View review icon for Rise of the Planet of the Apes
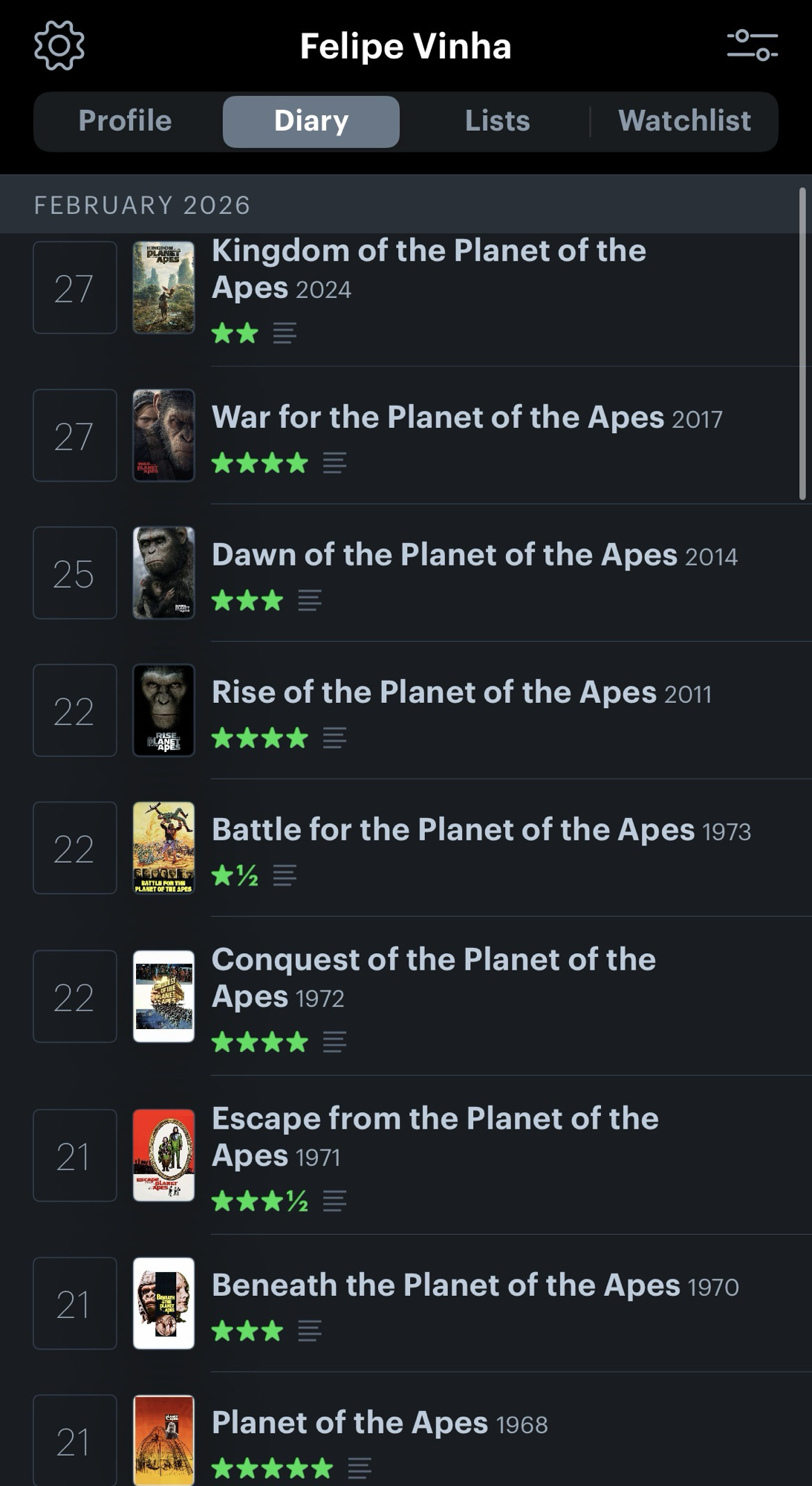The width and height of the screenshot is (812, 1486). [334, 738]
